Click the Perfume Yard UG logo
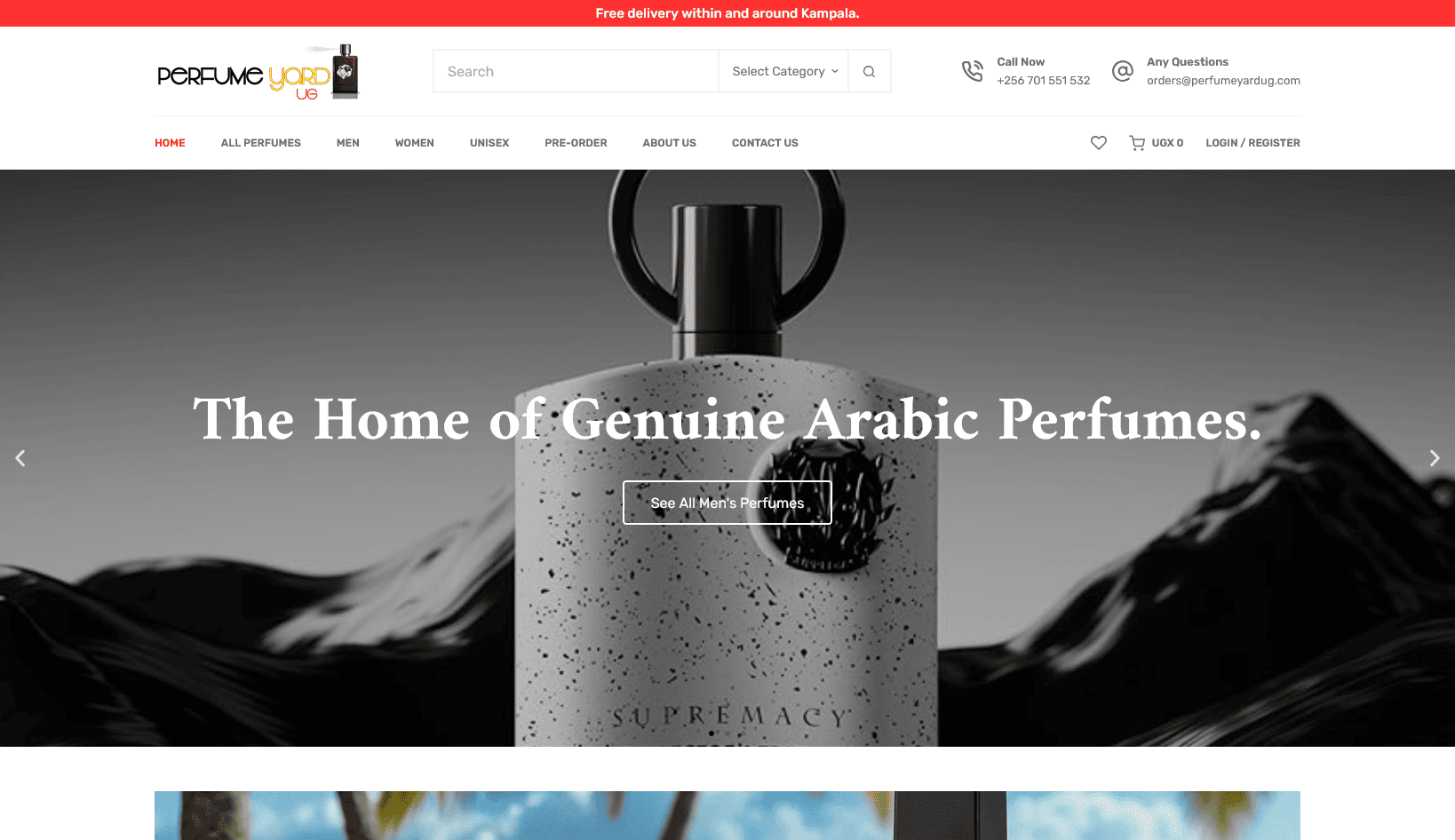 (258, 72)
